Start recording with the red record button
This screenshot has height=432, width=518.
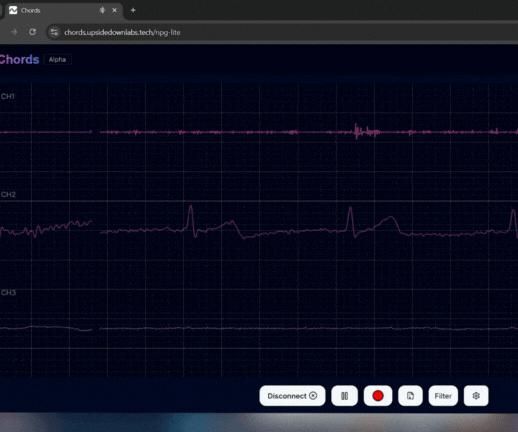click(378, 396)
